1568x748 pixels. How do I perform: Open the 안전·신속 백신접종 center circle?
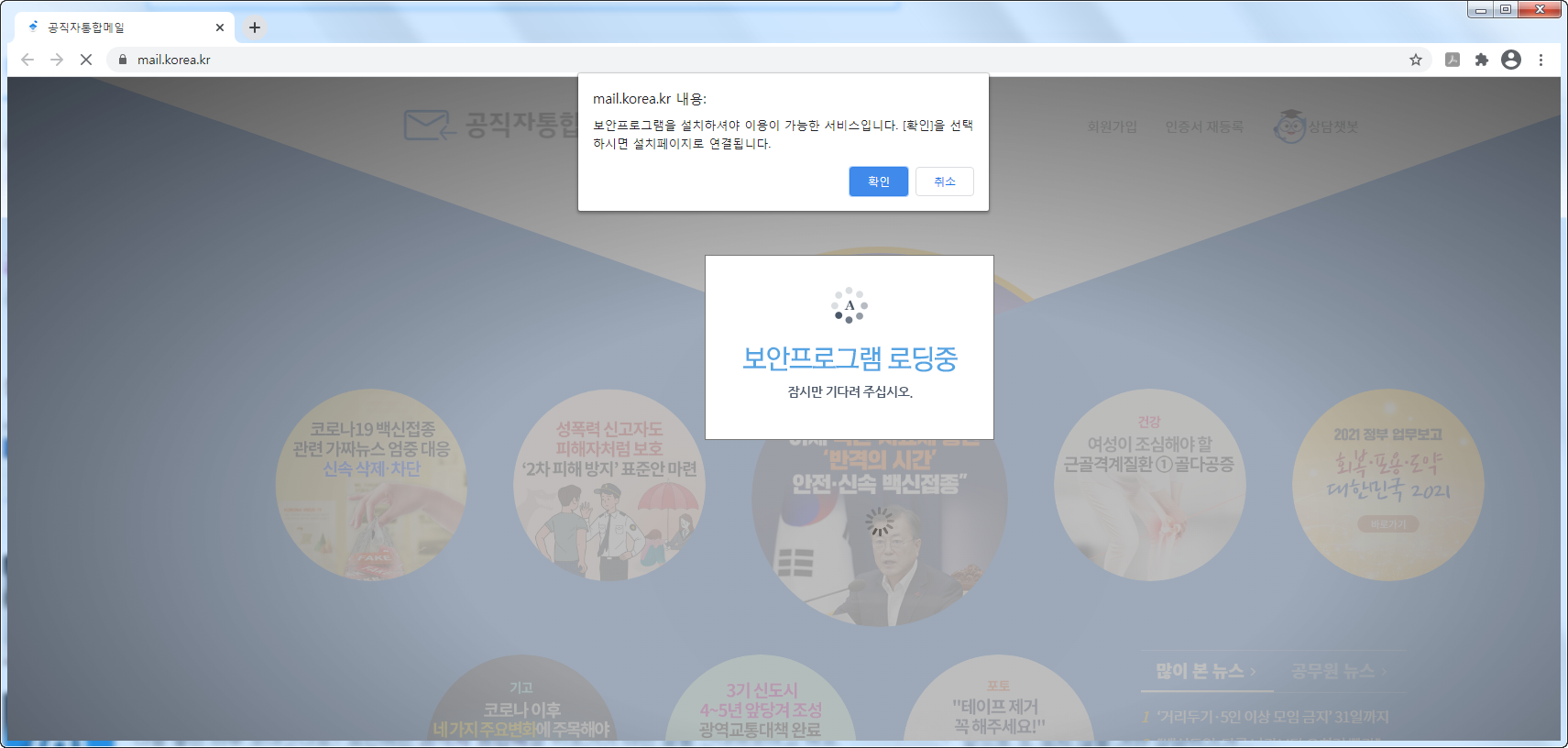[880, 533]
